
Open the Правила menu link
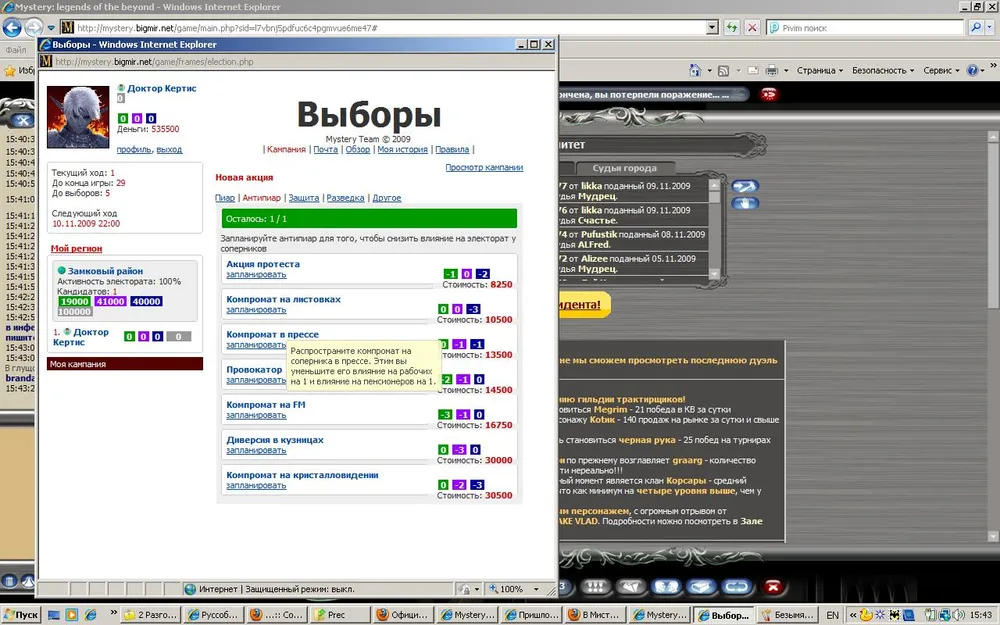pos(452,149)
